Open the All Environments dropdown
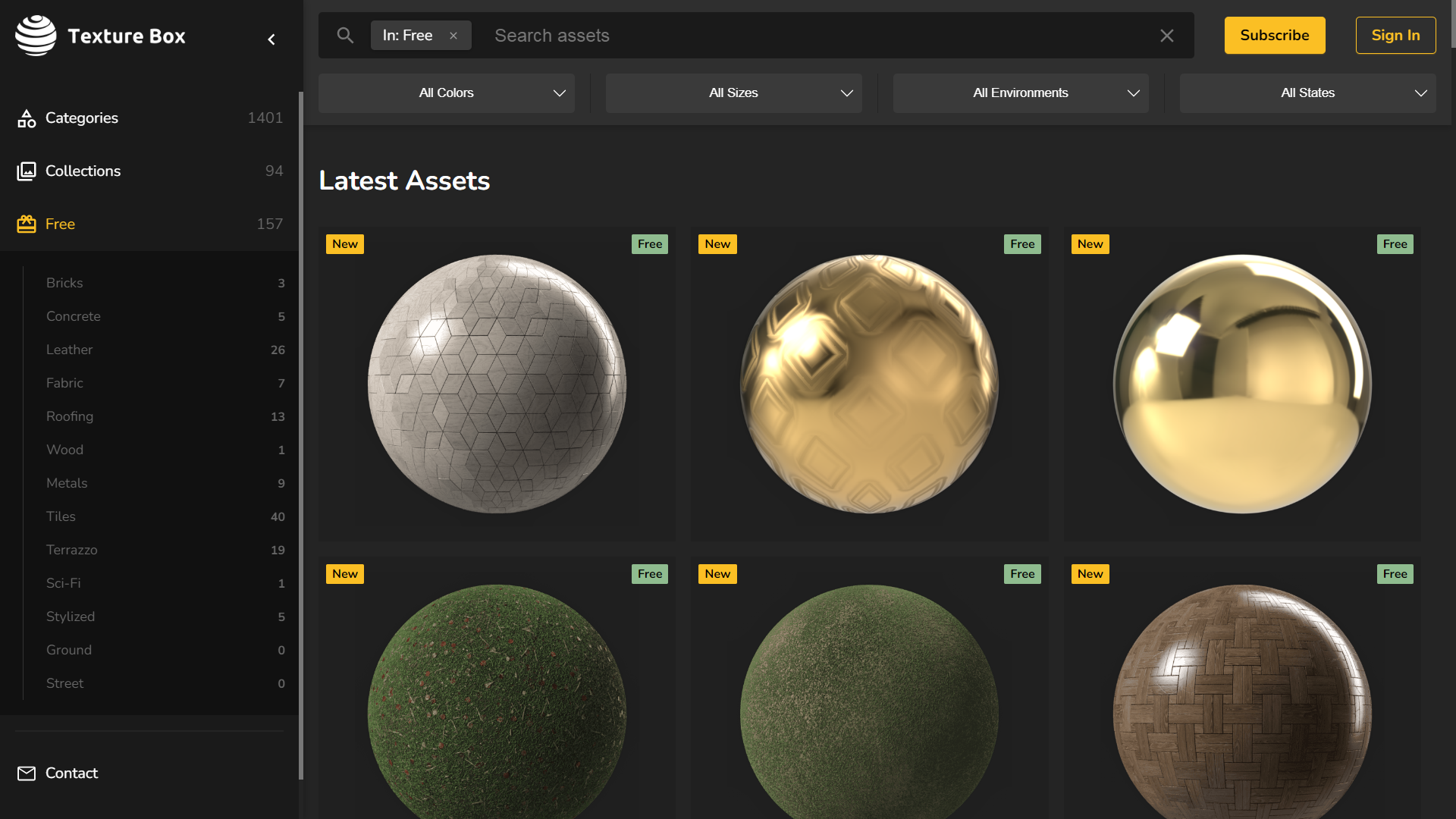Image resolution: width=1456 pixels, height=819 pixels. point(1021,93)
